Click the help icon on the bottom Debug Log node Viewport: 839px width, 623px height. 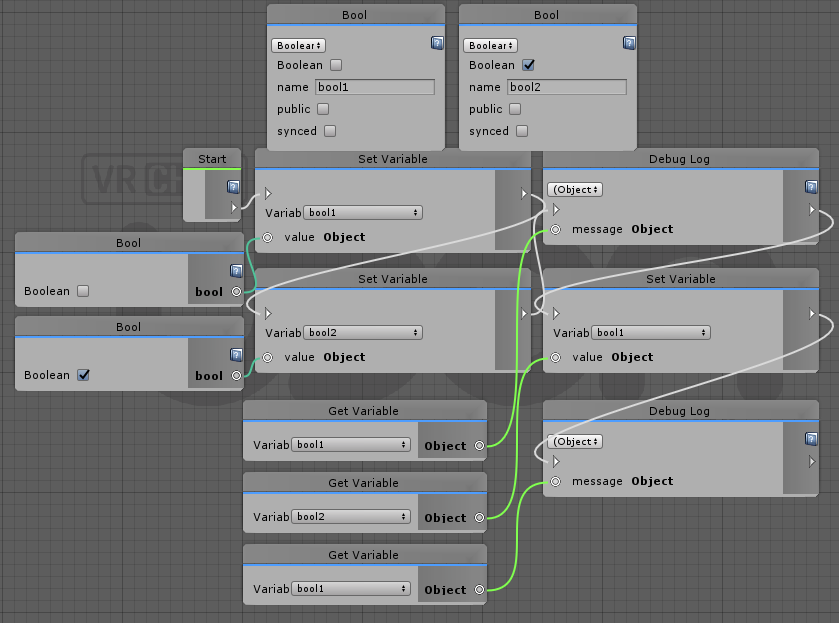(x=811, y=439)
